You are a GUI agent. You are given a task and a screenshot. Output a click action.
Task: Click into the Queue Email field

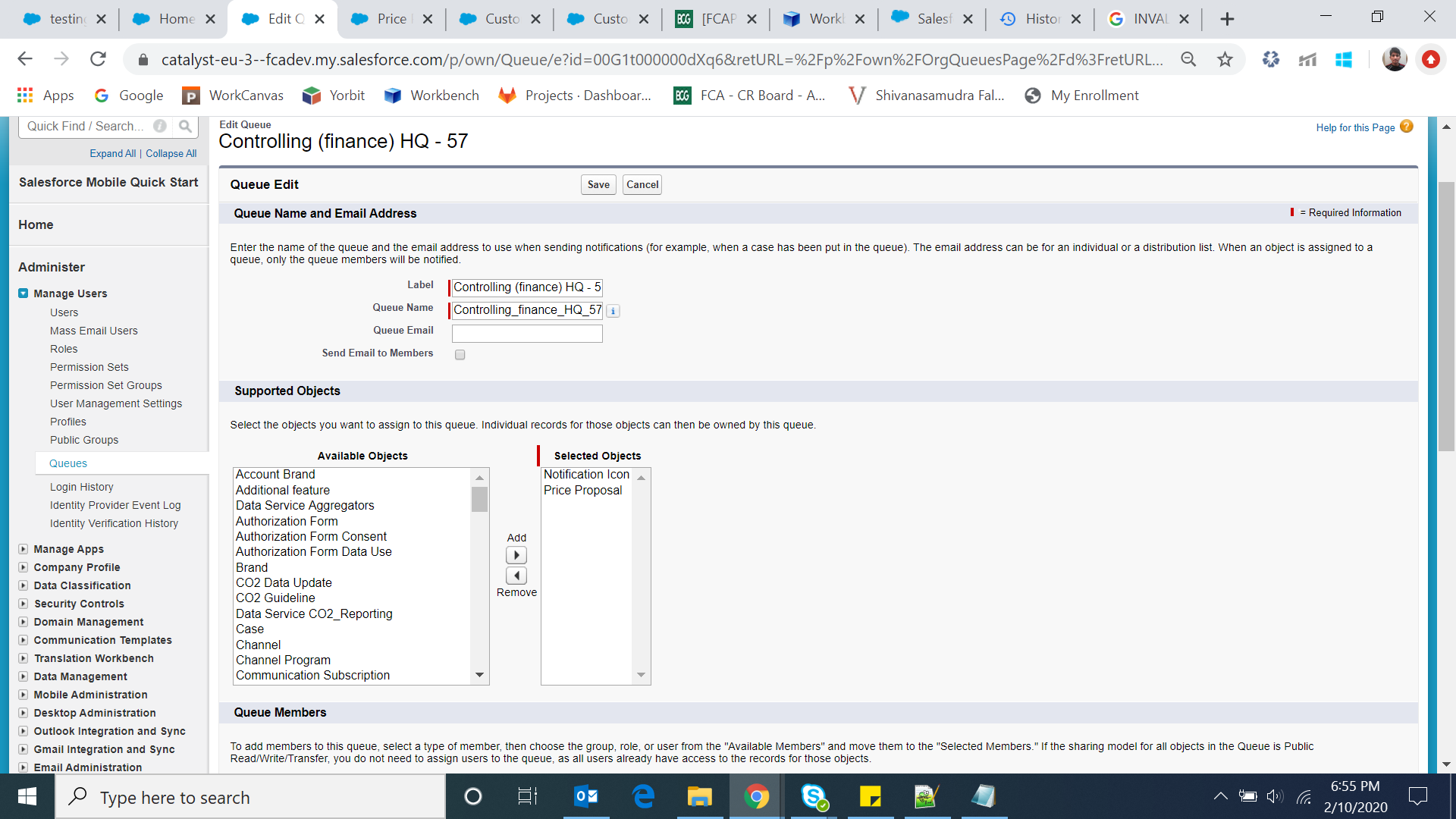coord(527,334)
